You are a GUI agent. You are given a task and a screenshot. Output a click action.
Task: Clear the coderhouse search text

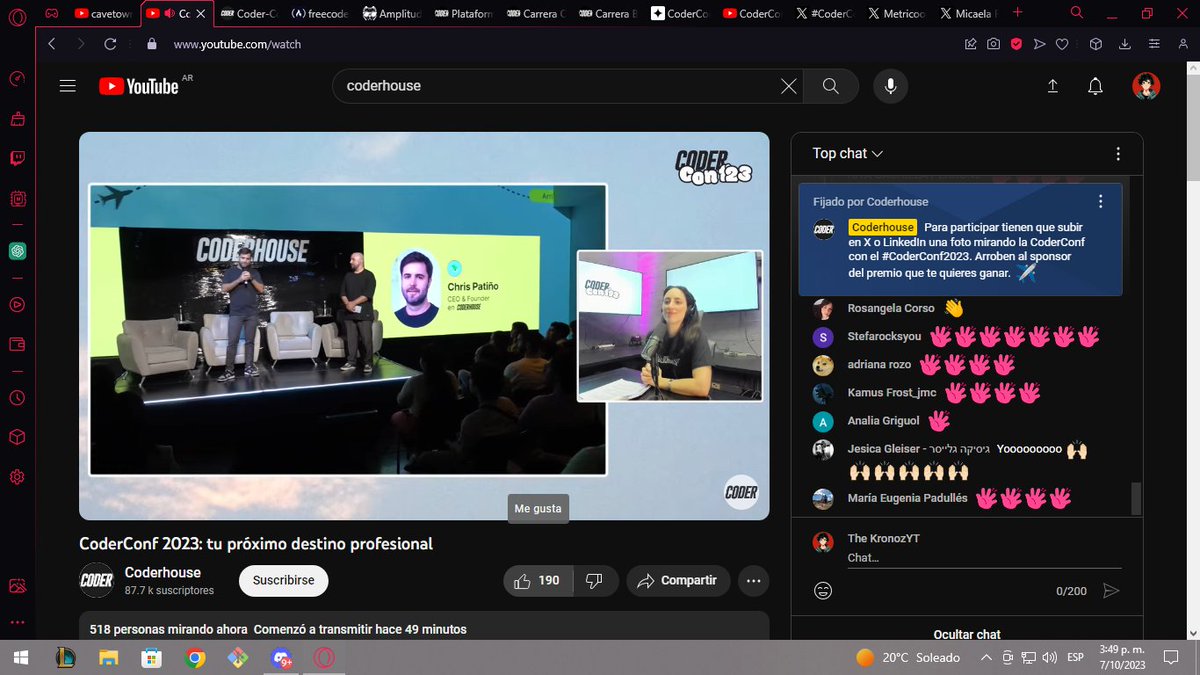789,86
